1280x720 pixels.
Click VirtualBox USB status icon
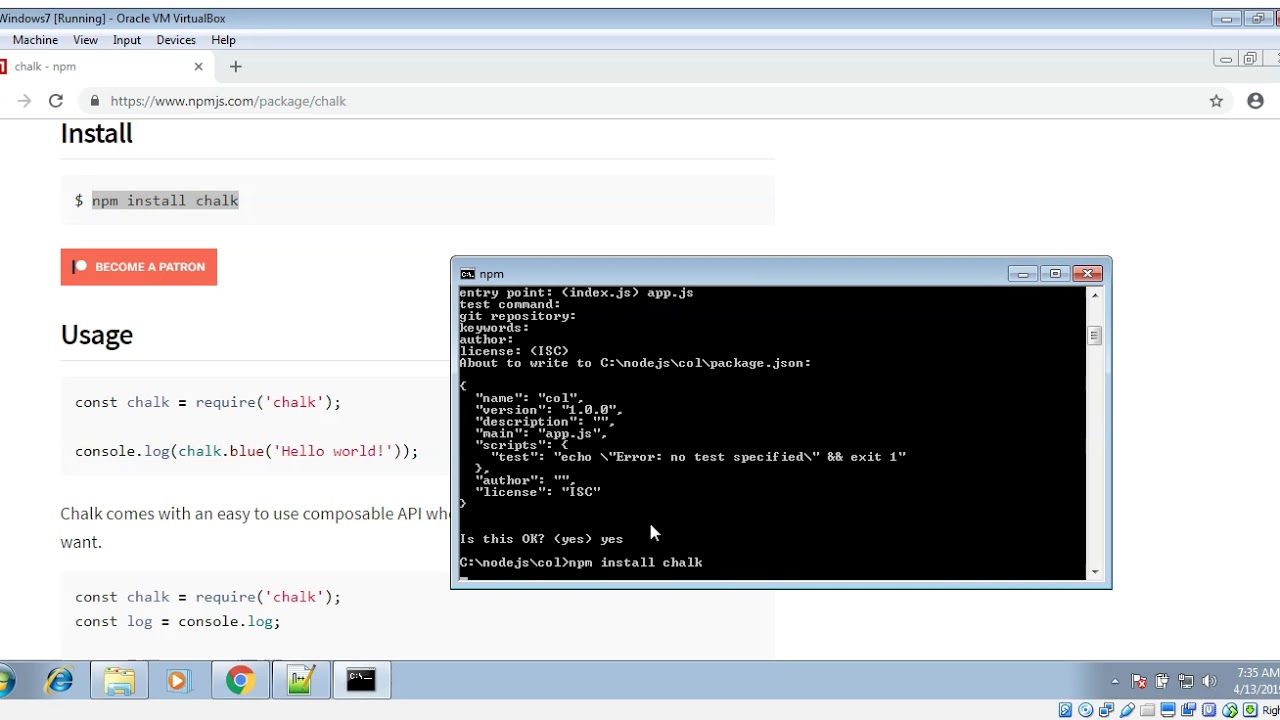[1127, 710]
